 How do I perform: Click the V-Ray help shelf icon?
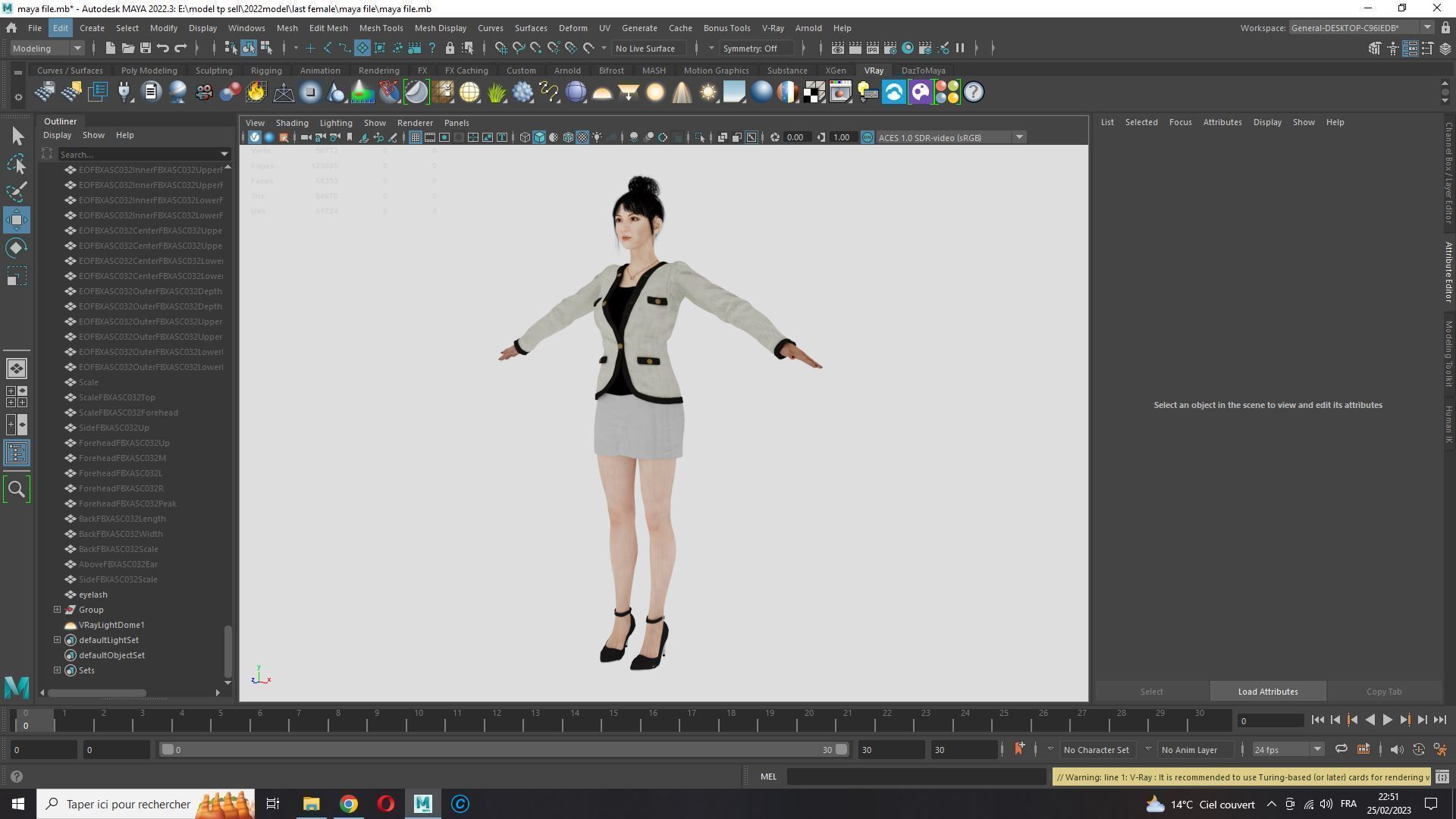click(974, 93)
